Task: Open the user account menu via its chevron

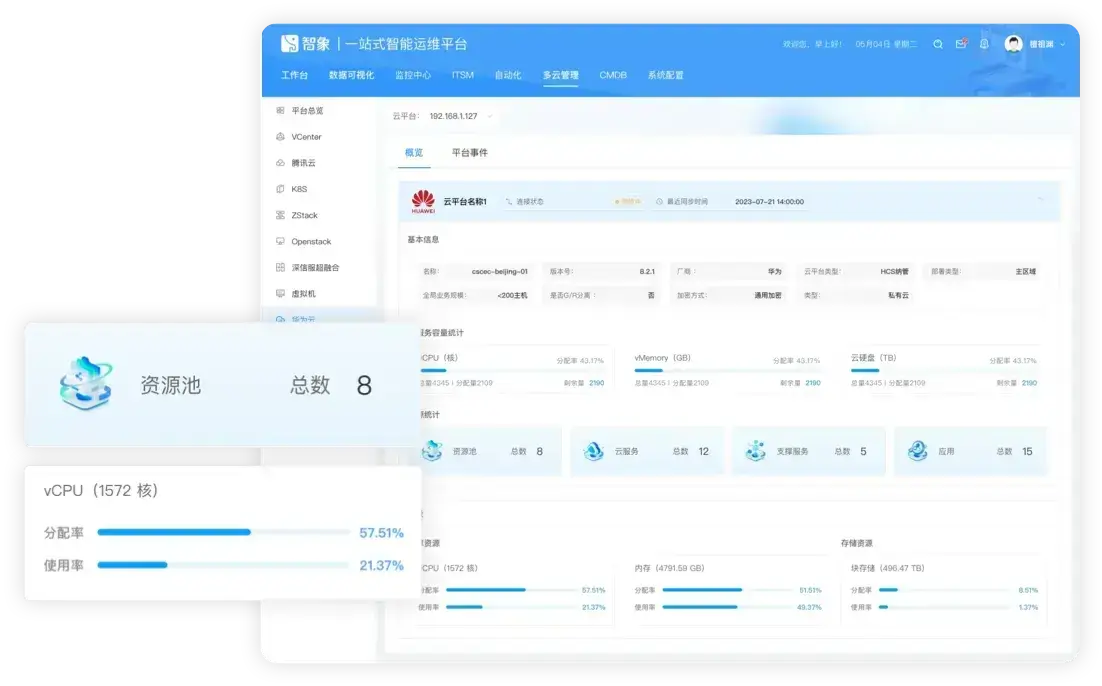Action: [x=1062, y=44]
